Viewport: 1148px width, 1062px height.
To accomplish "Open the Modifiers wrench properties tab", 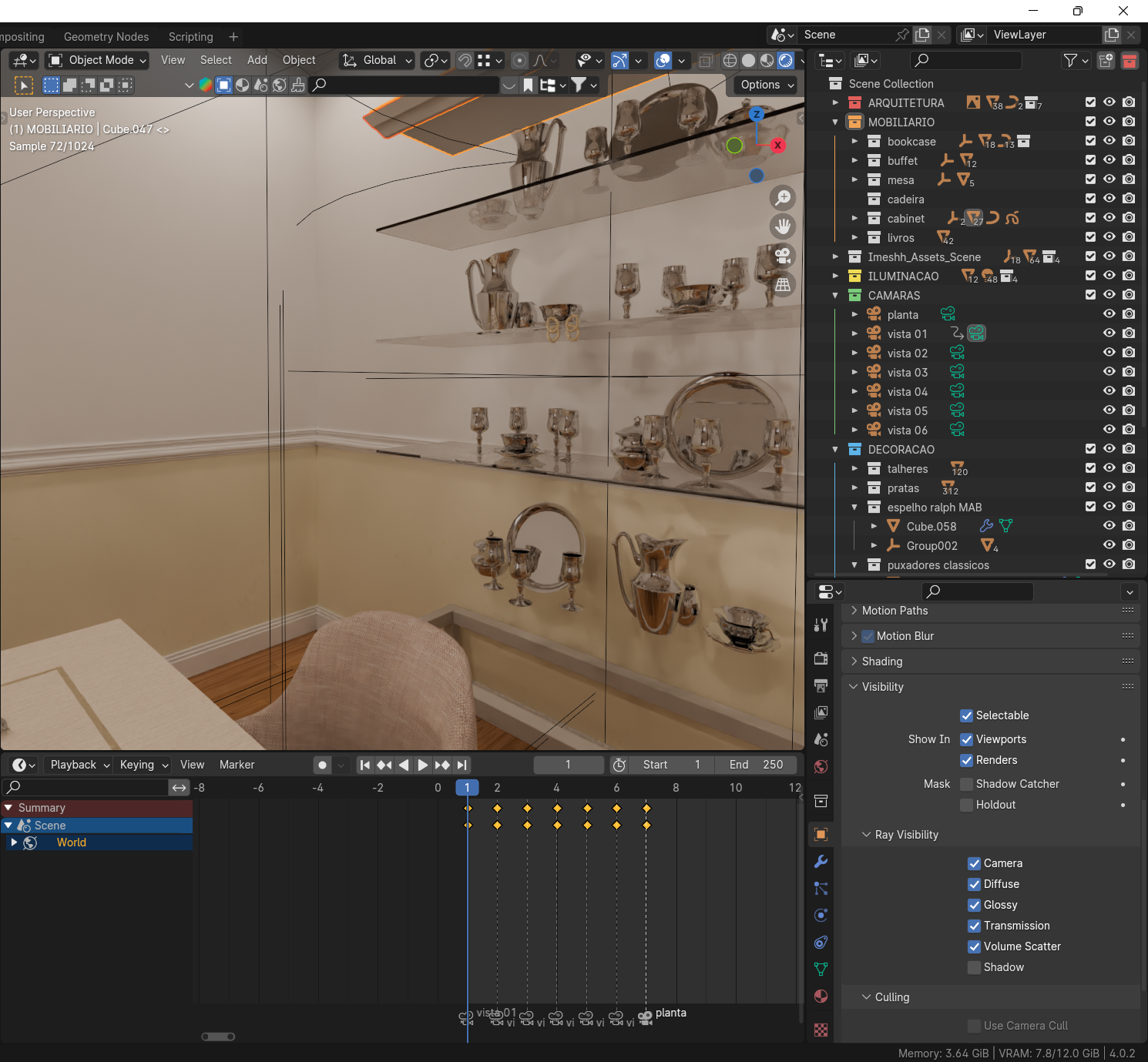I will click(x=821, y=861).
